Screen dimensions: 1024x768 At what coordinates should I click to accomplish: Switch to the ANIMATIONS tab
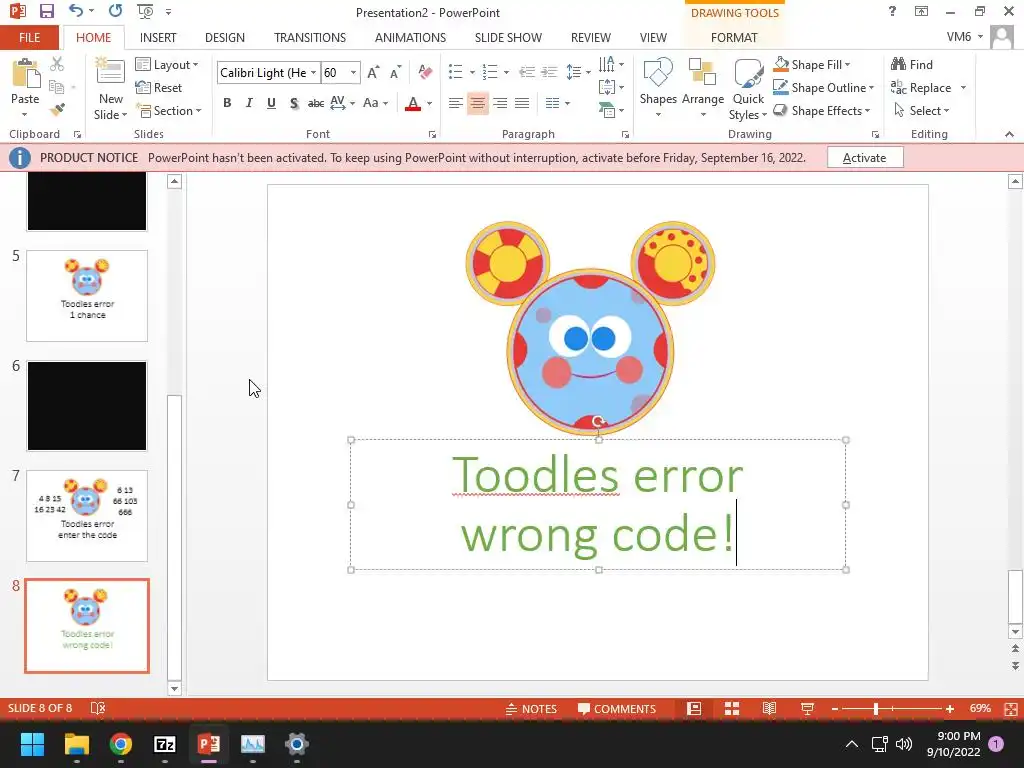pos(410,37)
